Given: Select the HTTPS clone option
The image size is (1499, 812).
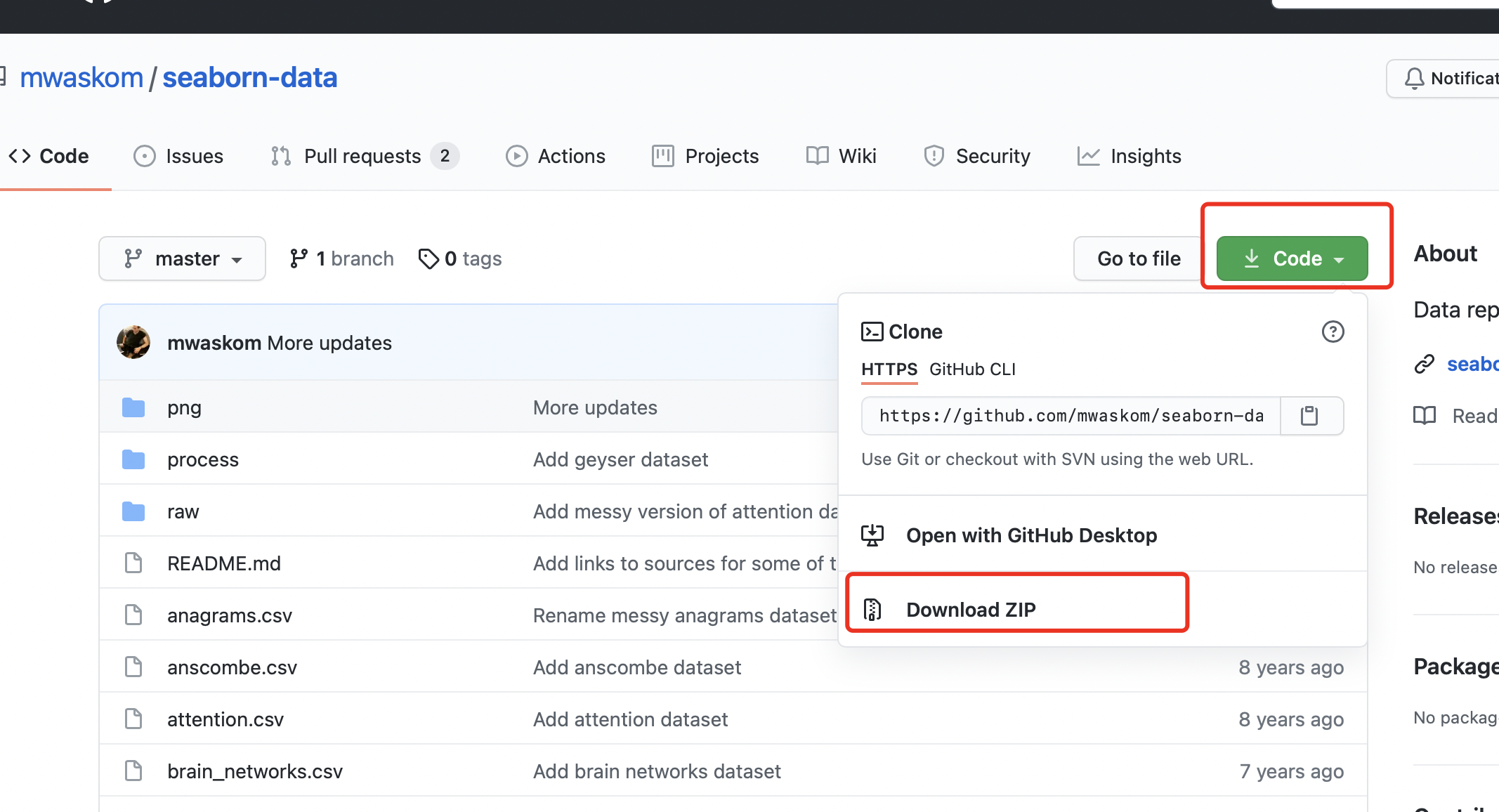Looking at the screenshot, I should point(889,369).
